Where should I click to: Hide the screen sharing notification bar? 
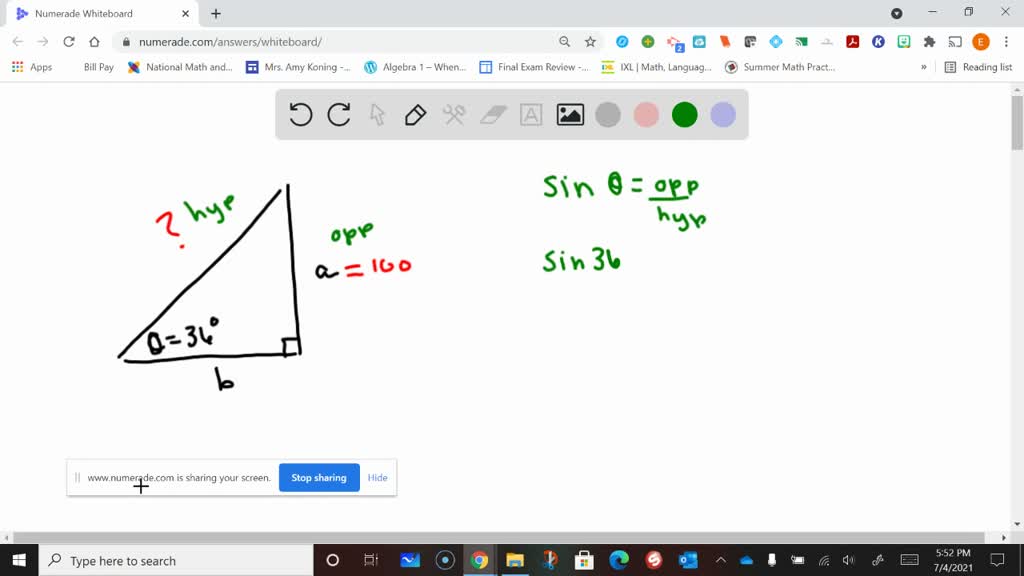[377, 478]
